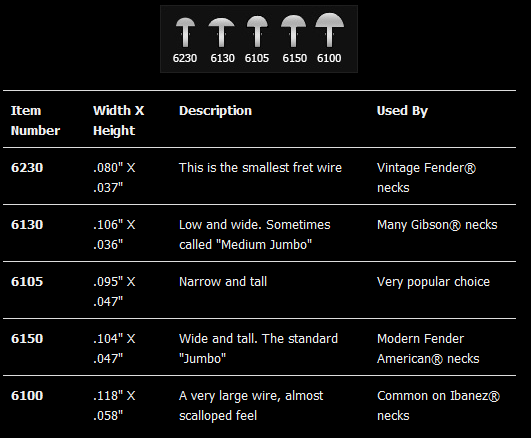This screenshot has height=438, width=531.
Task: Click the Vintage Fender necks cell
Action: [x=426, y=178]
